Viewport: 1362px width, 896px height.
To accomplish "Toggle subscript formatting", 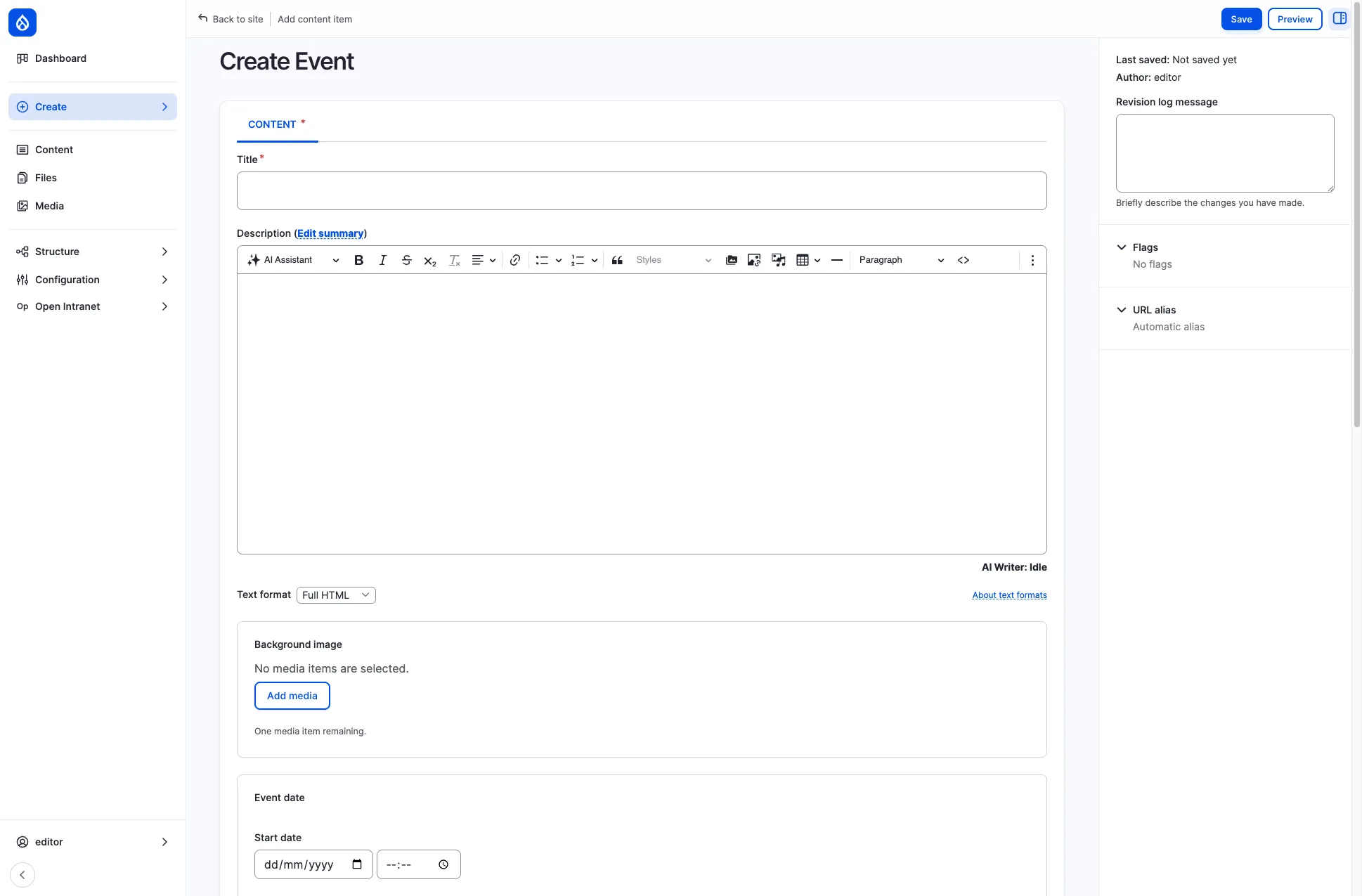I will tap(430, 260).
